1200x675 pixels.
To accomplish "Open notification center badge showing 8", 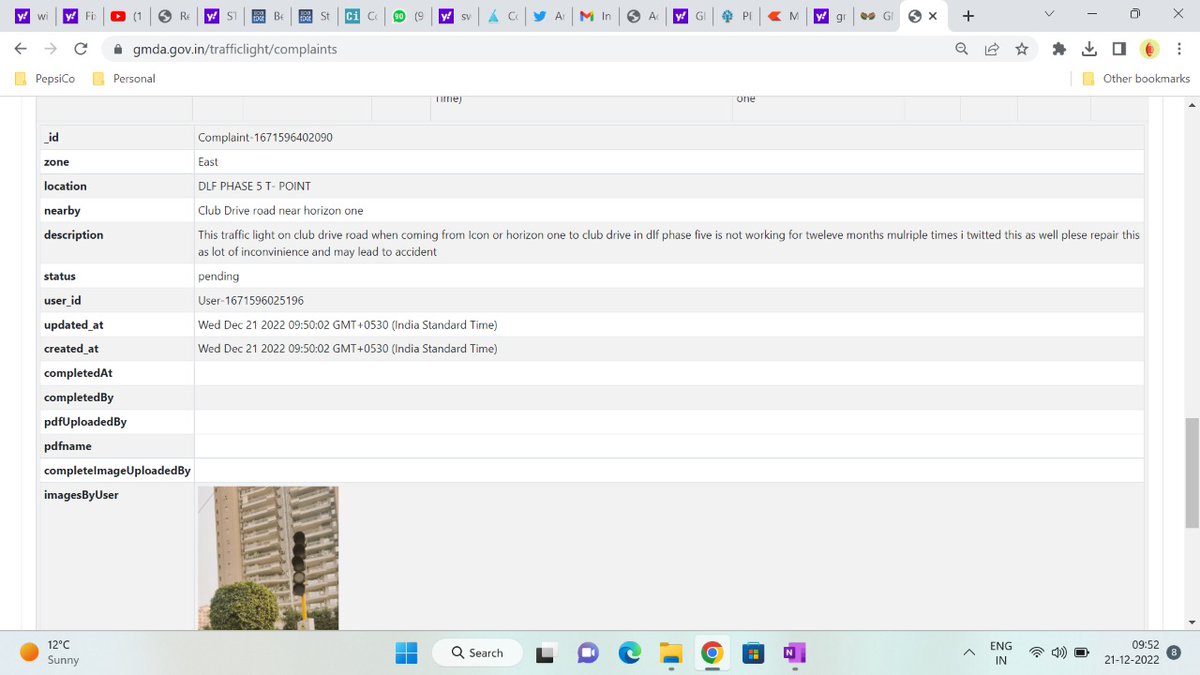I will pyautogui.click(x=1175, y=651).
